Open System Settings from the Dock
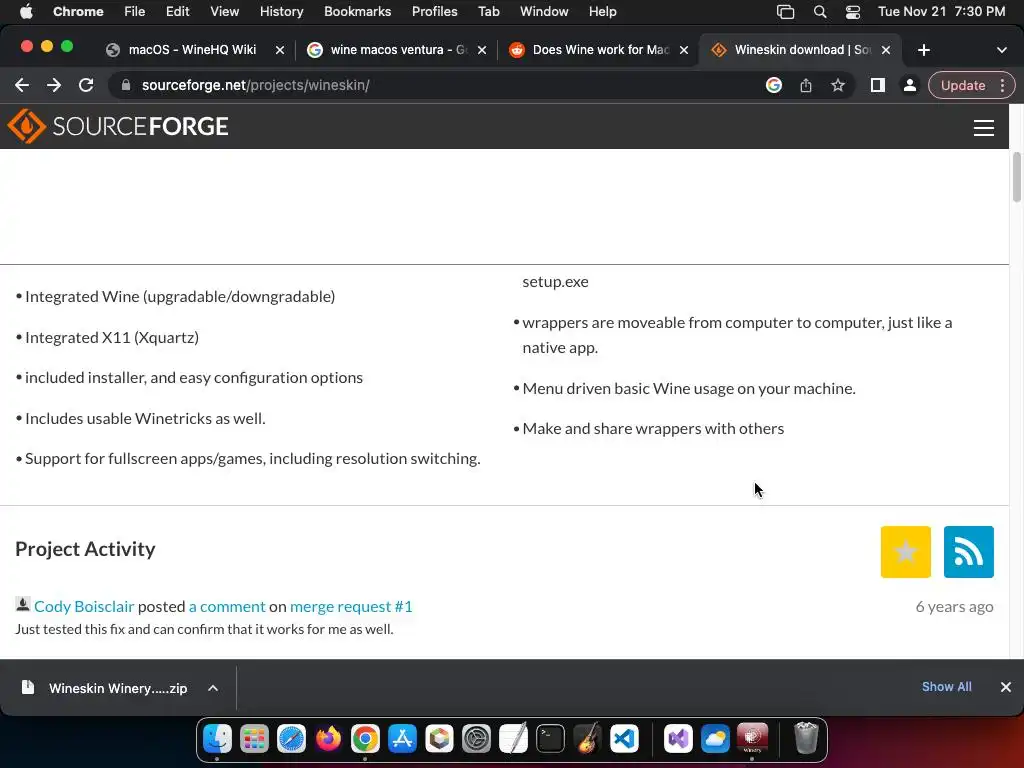 (x=476, y=739)
